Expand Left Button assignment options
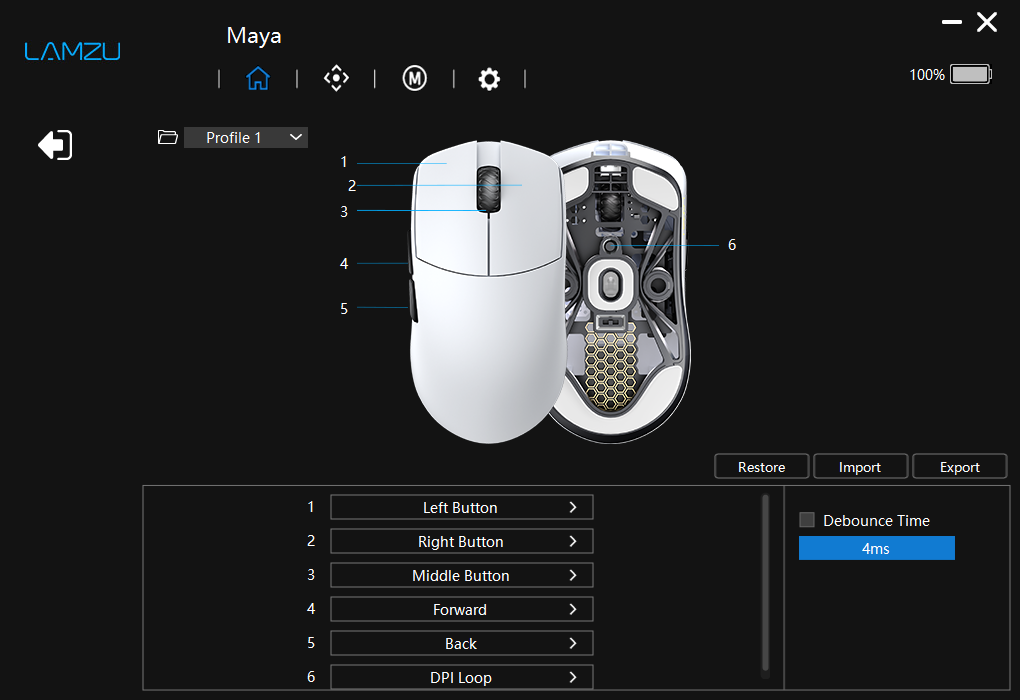The image size is (1020, 700). (462, 507)
